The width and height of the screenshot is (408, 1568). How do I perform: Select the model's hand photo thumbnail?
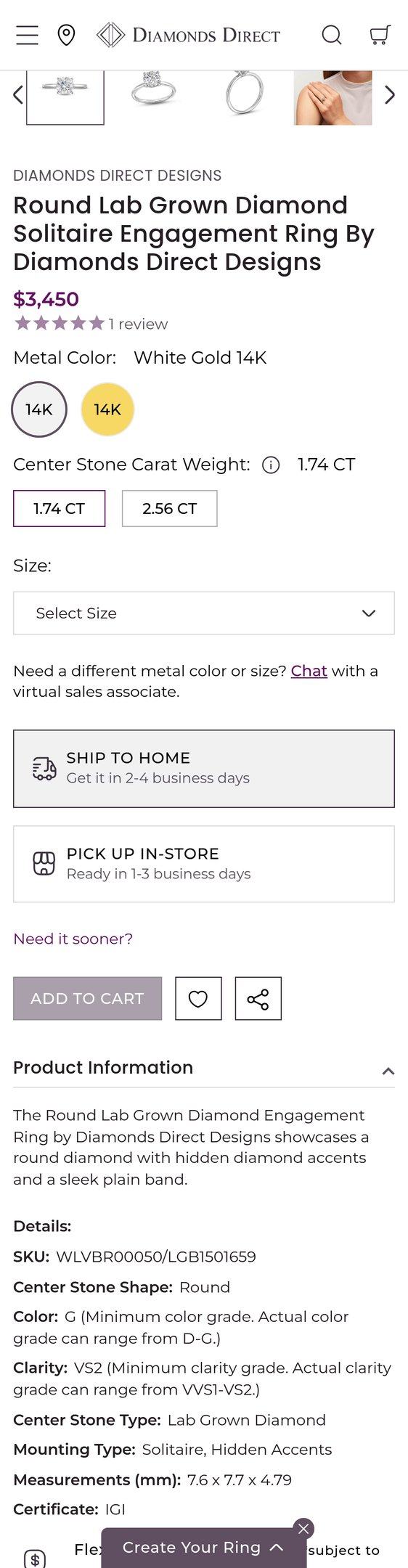tap(333, 97)
